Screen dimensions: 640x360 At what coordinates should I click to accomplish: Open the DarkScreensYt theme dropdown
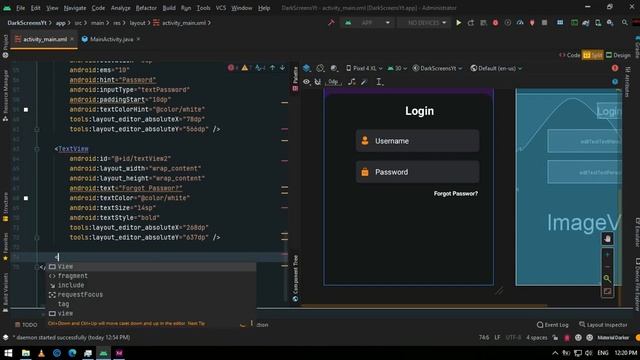[x=437, y=68]
